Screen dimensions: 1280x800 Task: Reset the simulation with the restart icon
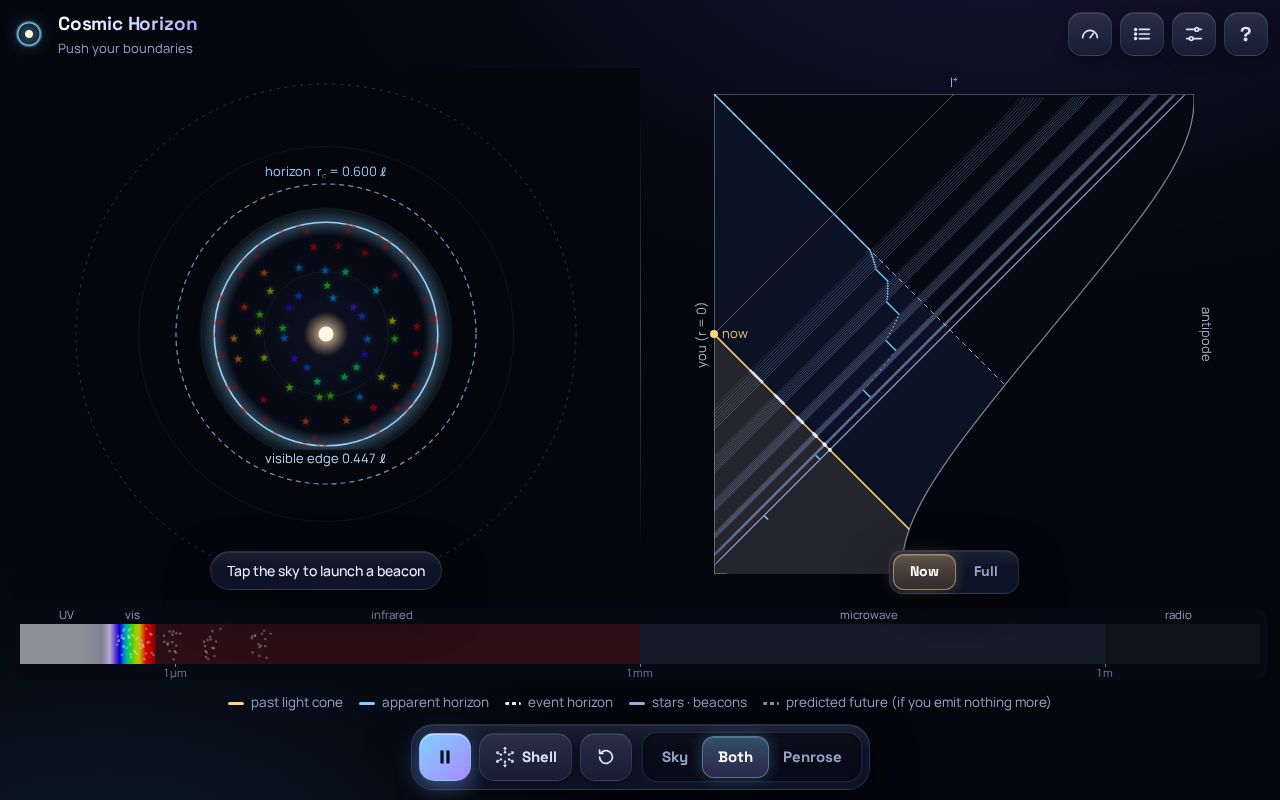(x=606, y=757)
